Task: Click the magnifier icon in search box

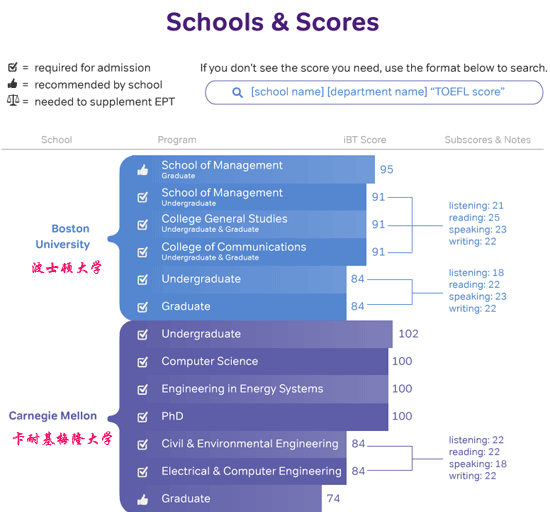Action: tap(237, 93)
